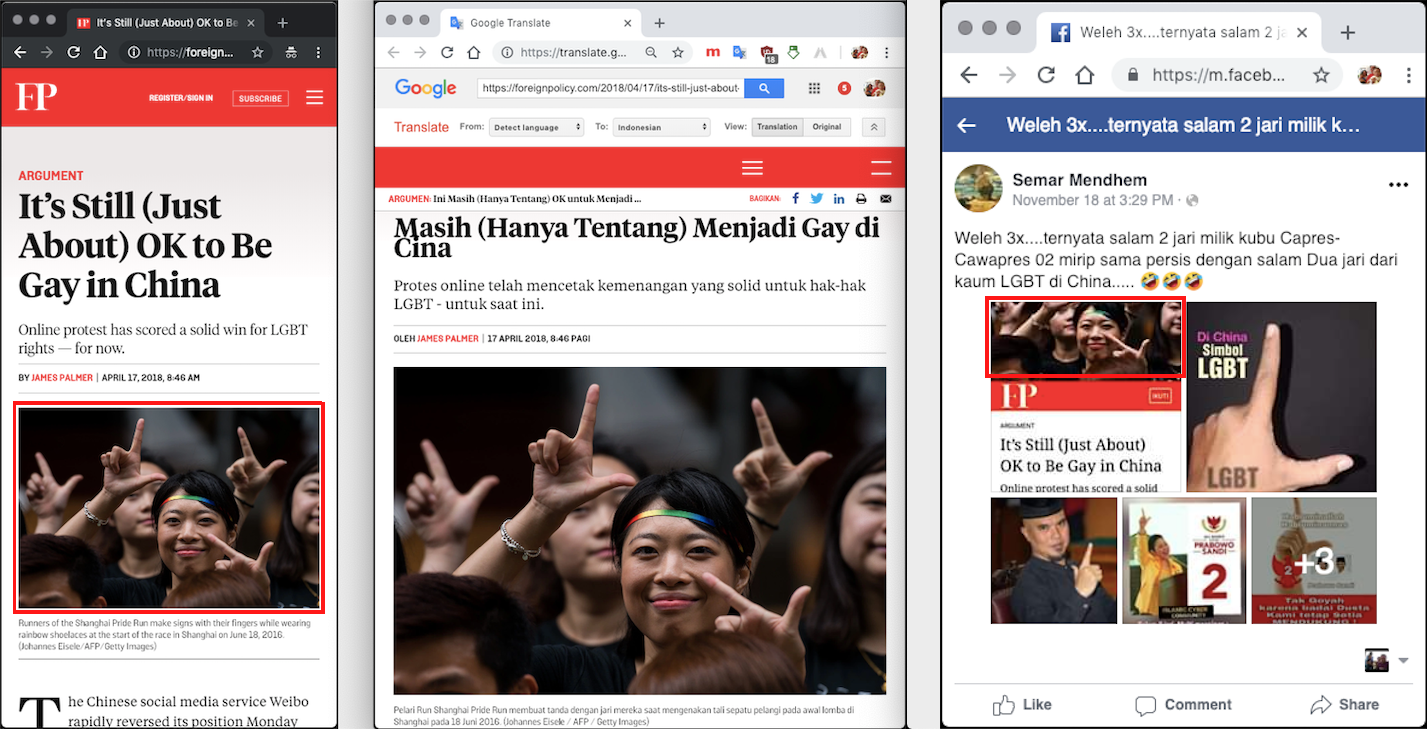Open the Facebook post three-dot options
The width and height of the screenshot is (1427, 729).
(1398, 185)
